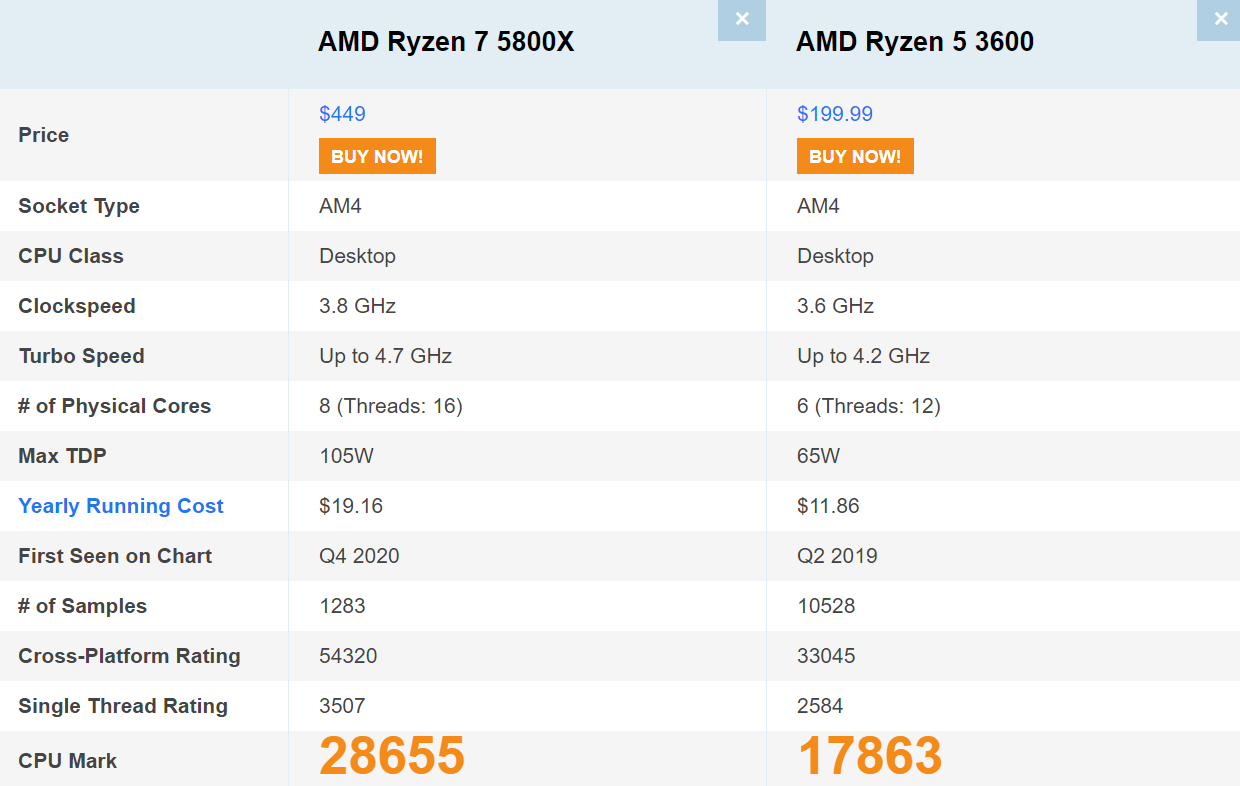
Task: Click BUY NOW under the $199.99 price
Action: click(x=855, y=156)
